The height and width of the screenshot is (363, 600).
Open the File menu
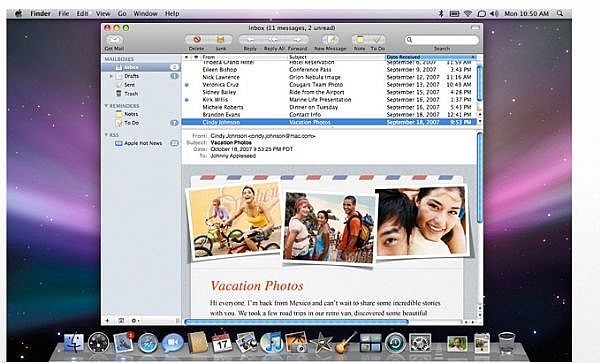(64, 13)
